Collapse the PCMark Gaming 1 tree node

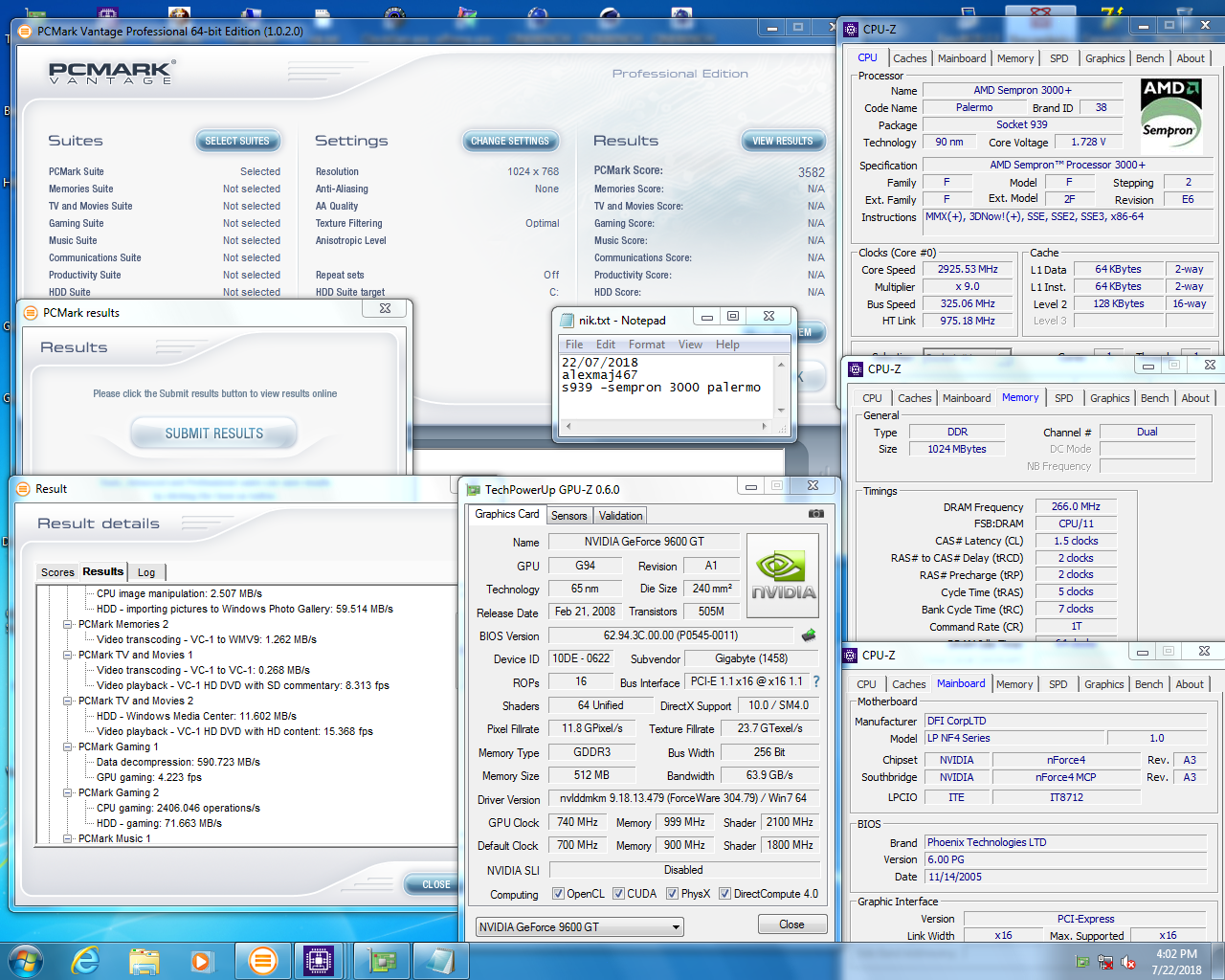click(x=68, y=746)
